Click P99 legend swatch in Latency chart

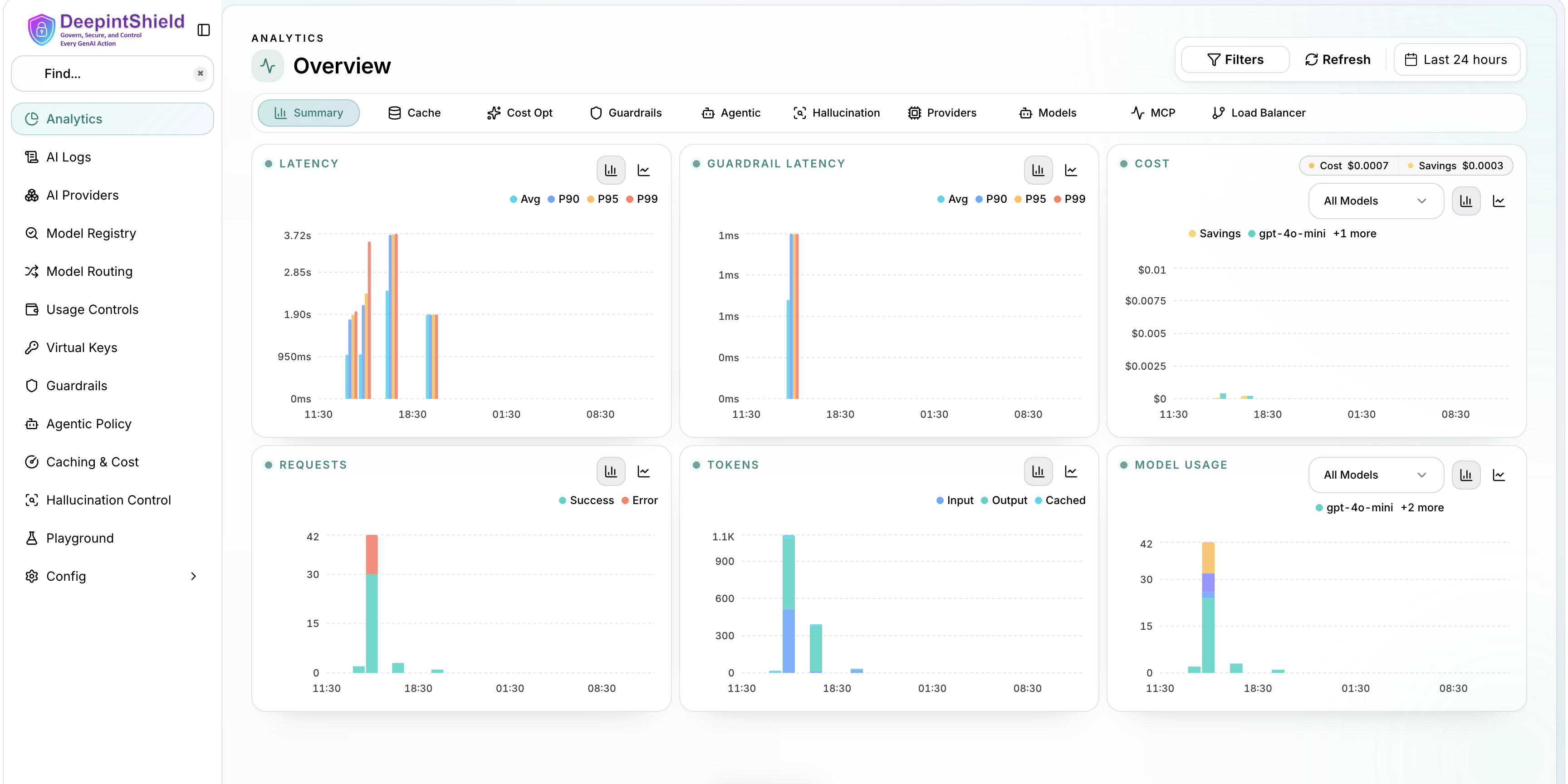631,200
